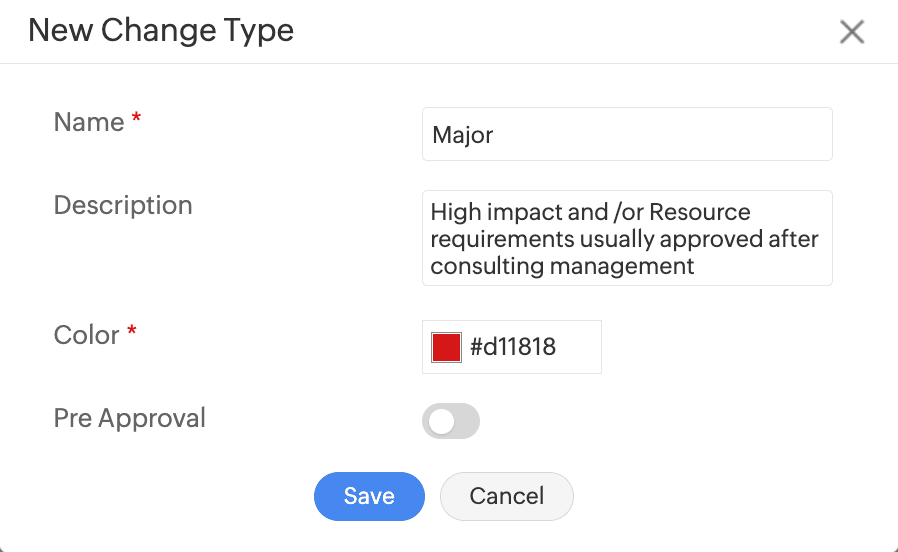Image resolution: width=898 pixels, height=552 pixels.
Task: Click the red asterisk beside Color
Action: [132, 333]
